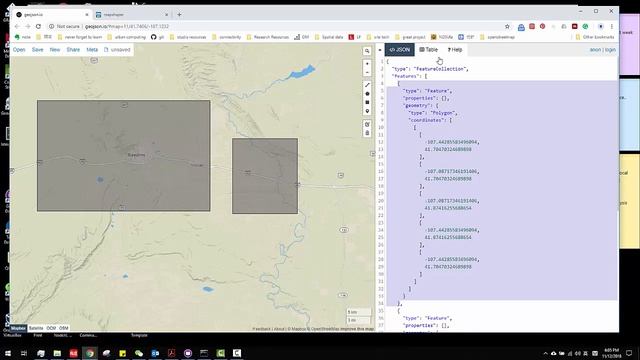Collapse the side panel with the arrow
The image size is (640, 360).
tap(380, 50)
